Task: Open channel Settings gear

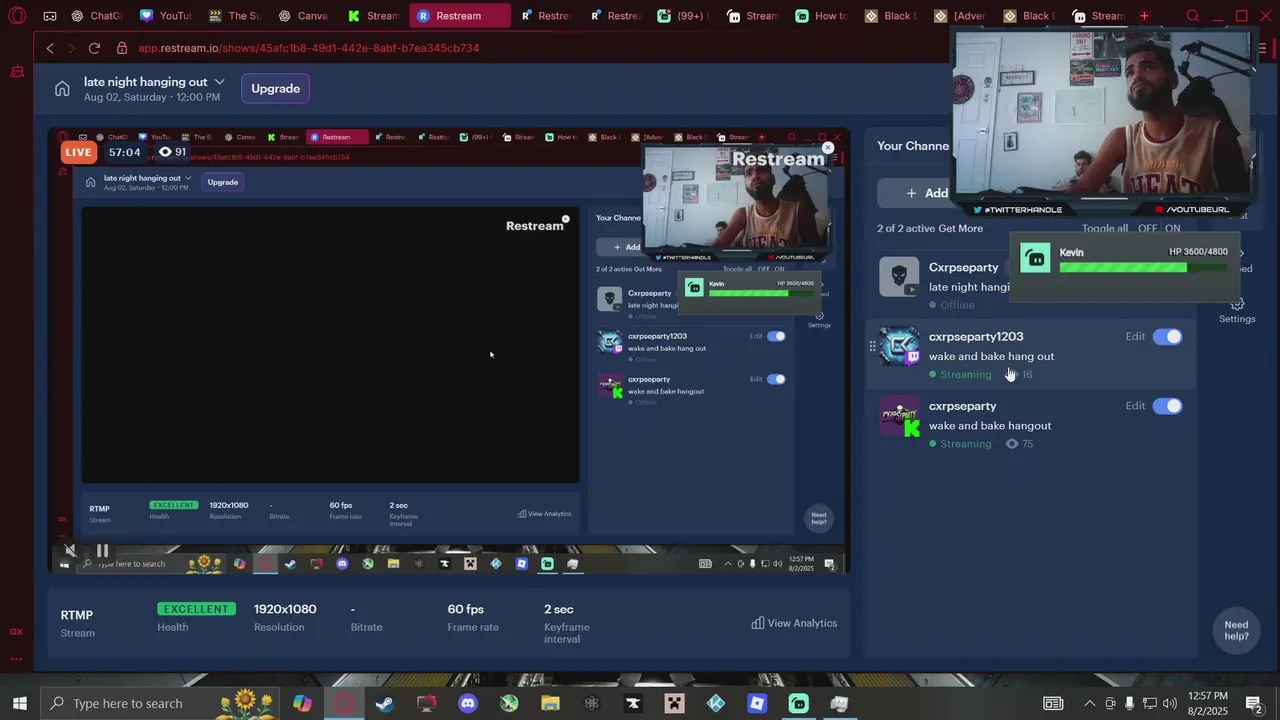Action: point(1237,310)
